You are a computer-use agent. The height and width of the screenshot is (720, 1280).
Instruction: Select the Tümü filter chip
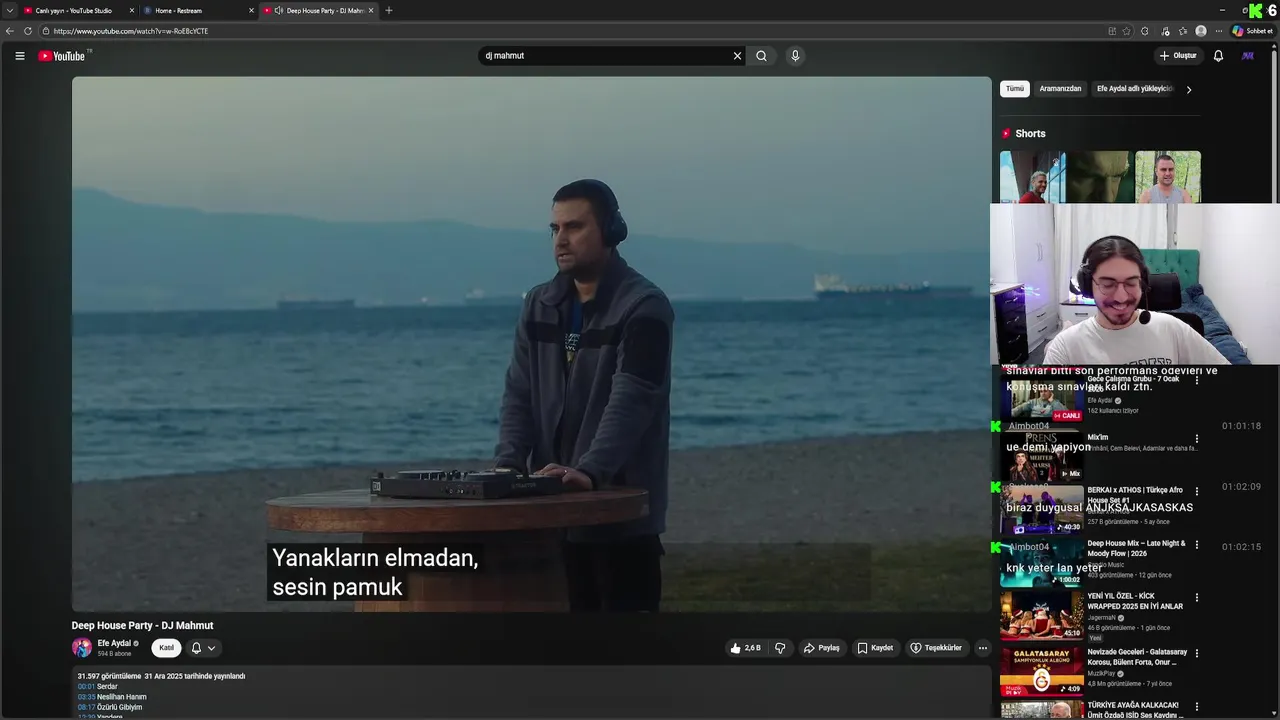(x=1015, y=89)
